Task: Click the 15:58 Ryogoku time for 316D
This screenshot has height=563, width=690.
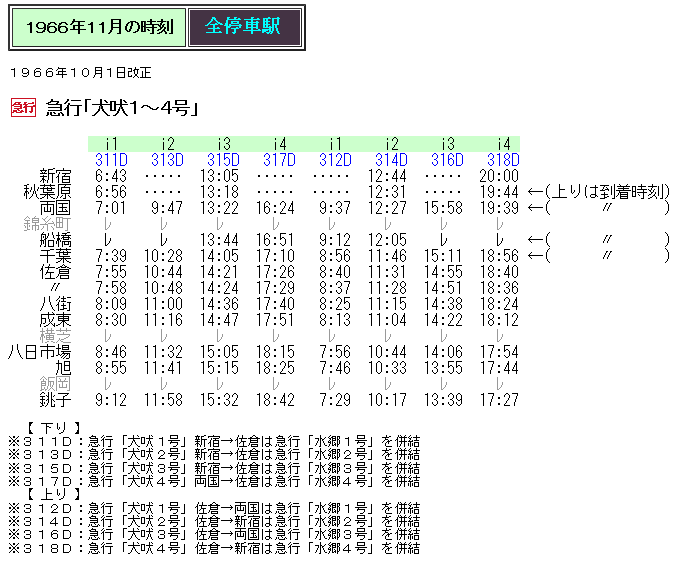Action: [443, 208]
